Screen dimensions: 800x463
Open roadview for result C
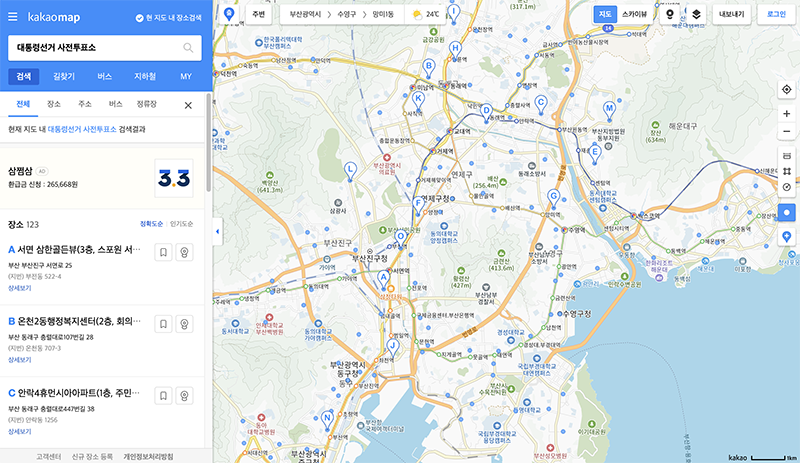click(184, 396)
